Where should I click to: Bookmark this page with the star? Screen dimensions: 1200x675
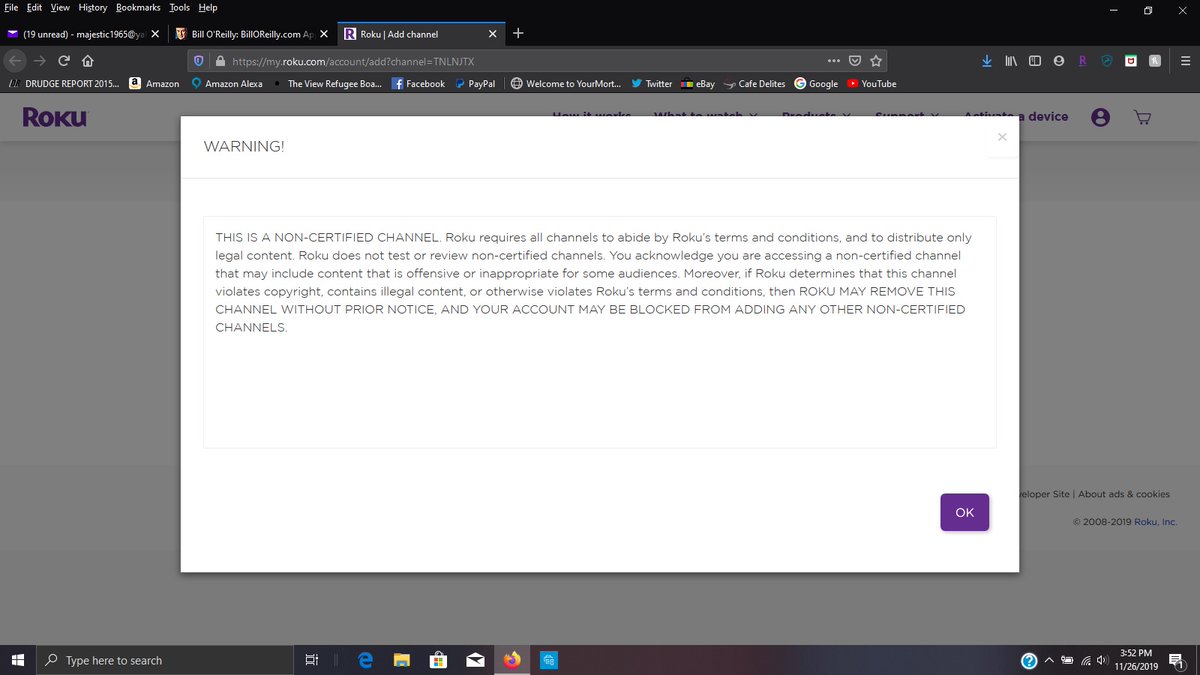point(876,60)
